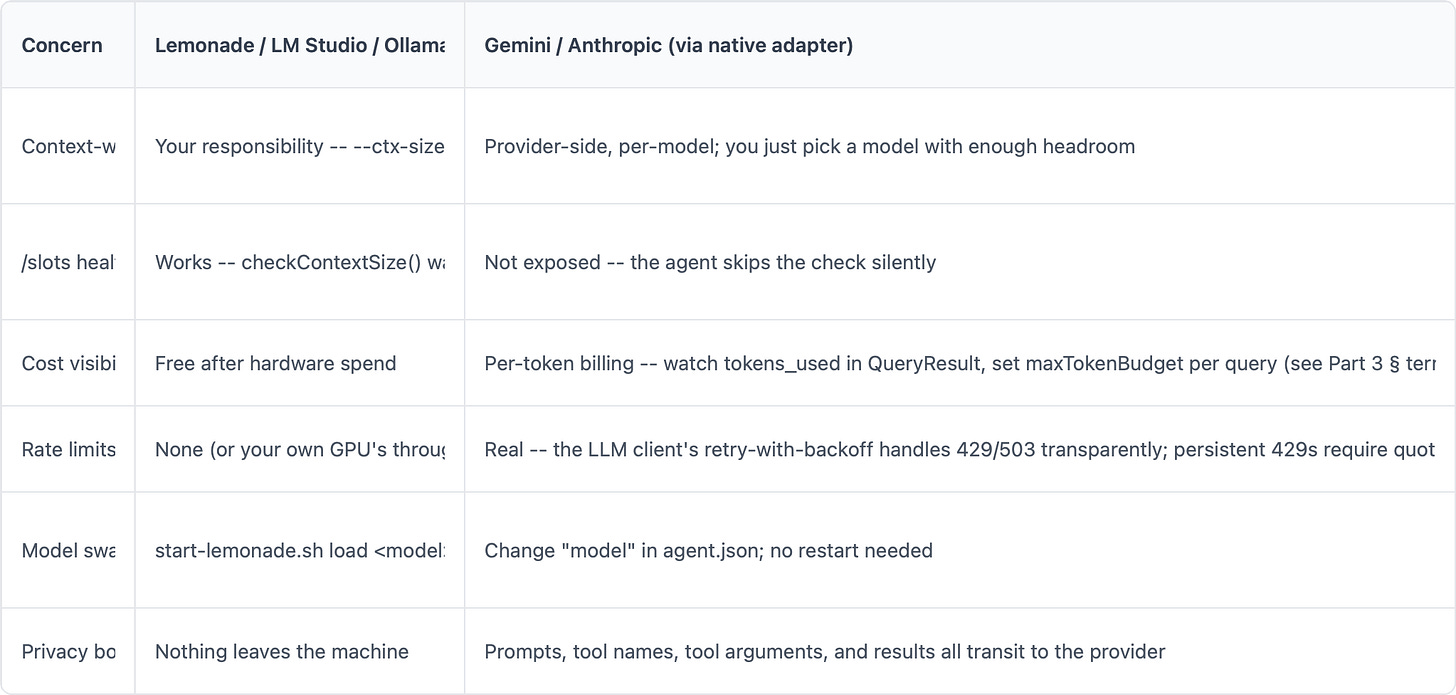This screenshot has height=695, width=1456.
Task: Select the Prompts, tool names transit cell
Action: coord(960,651)
